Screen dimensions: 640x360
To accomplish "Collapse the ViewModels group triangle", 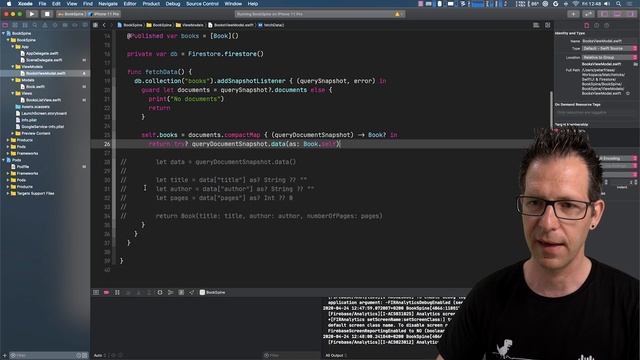I will (x=13, y=67).
